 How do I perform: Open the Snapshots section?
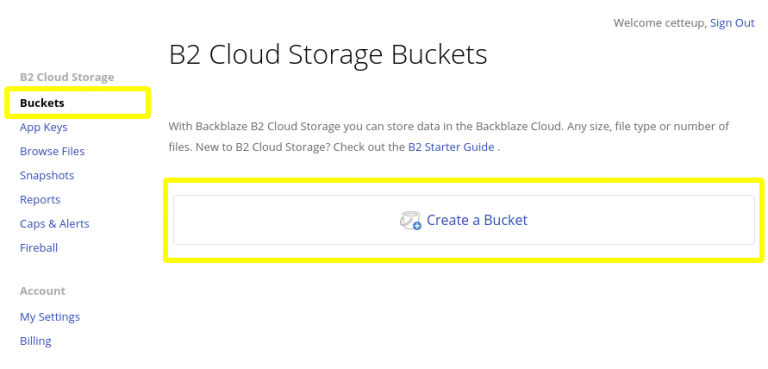coord(47,175)
